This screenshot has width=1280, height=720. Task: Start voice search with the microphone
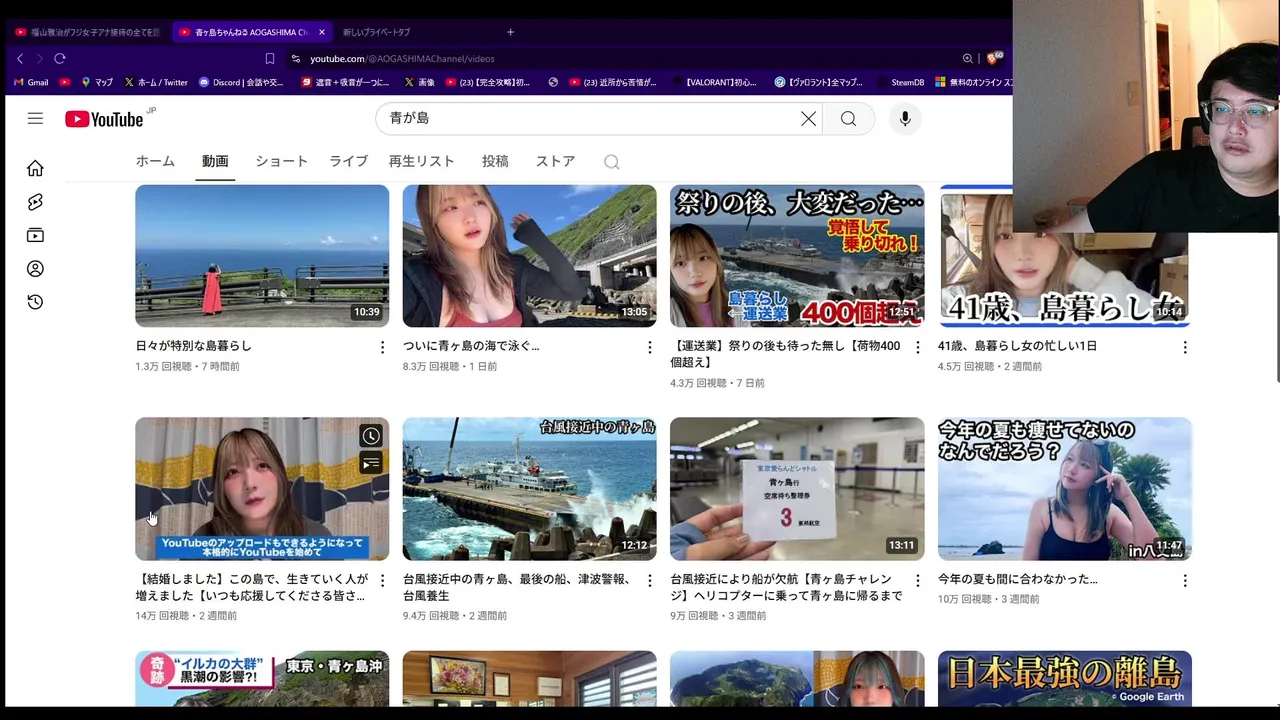(x=905, y=119)
